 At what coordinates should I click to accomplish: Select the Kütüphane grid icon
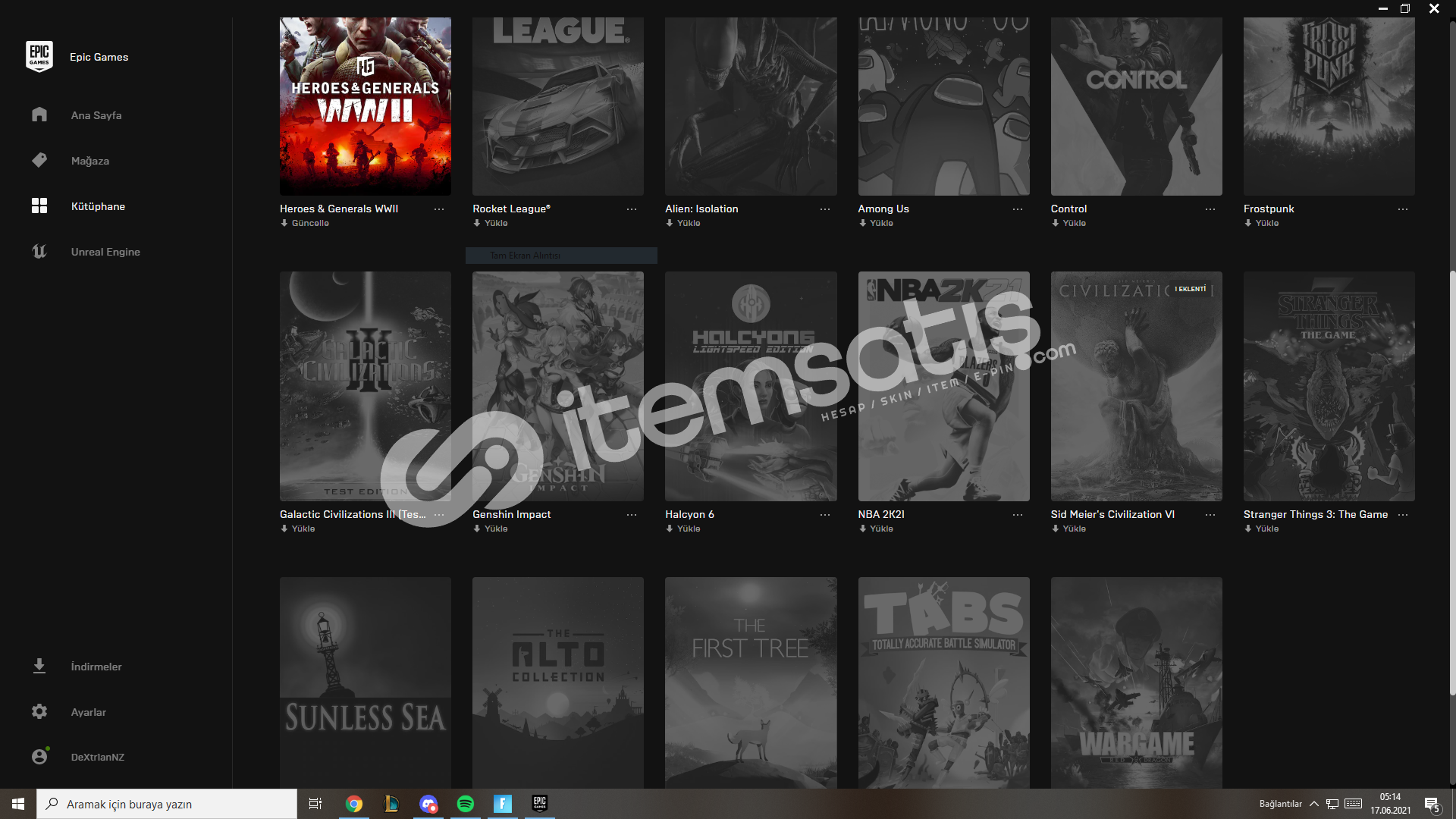tap(39, 206)
